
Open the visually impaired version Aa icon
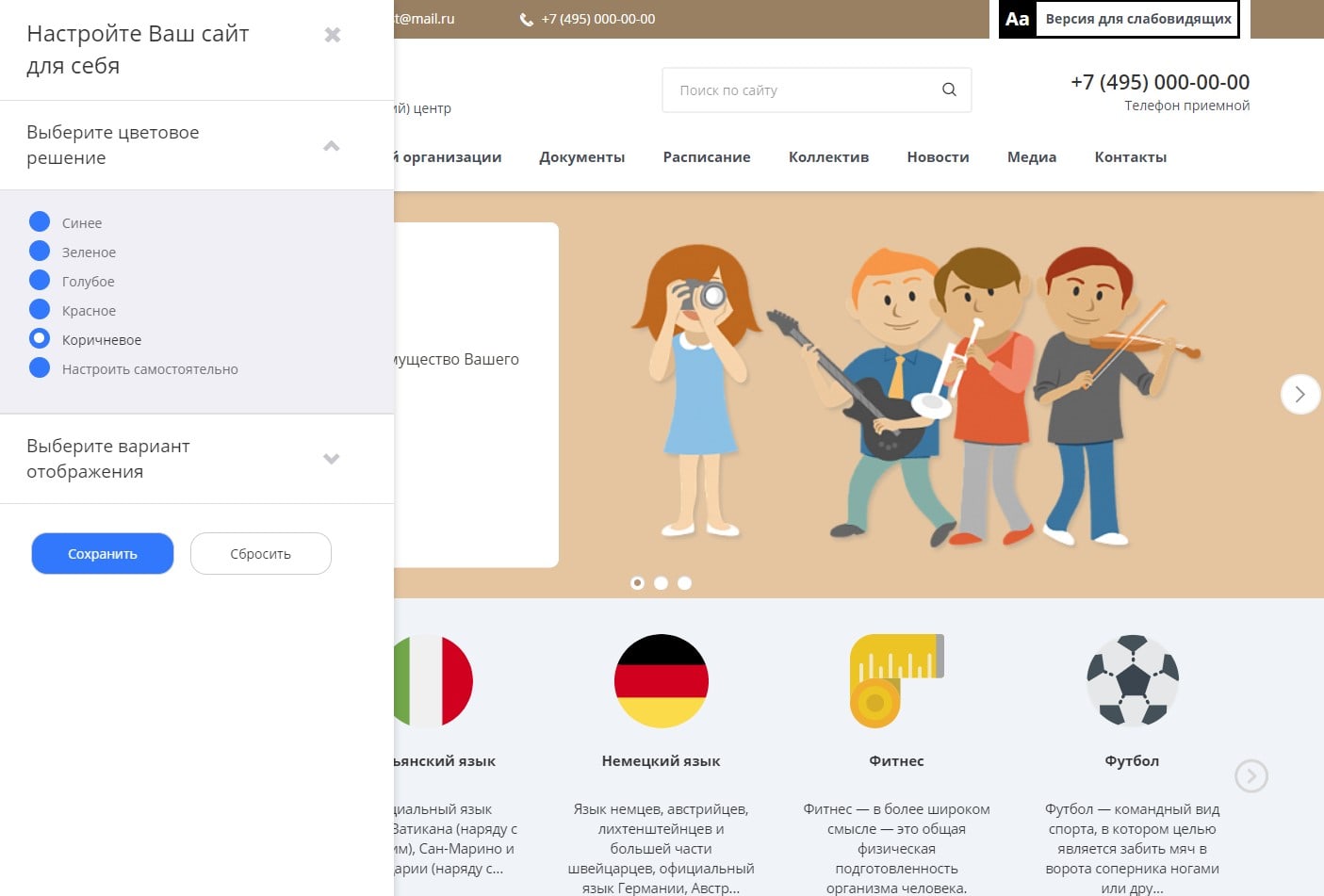[x=1018, y=19]
